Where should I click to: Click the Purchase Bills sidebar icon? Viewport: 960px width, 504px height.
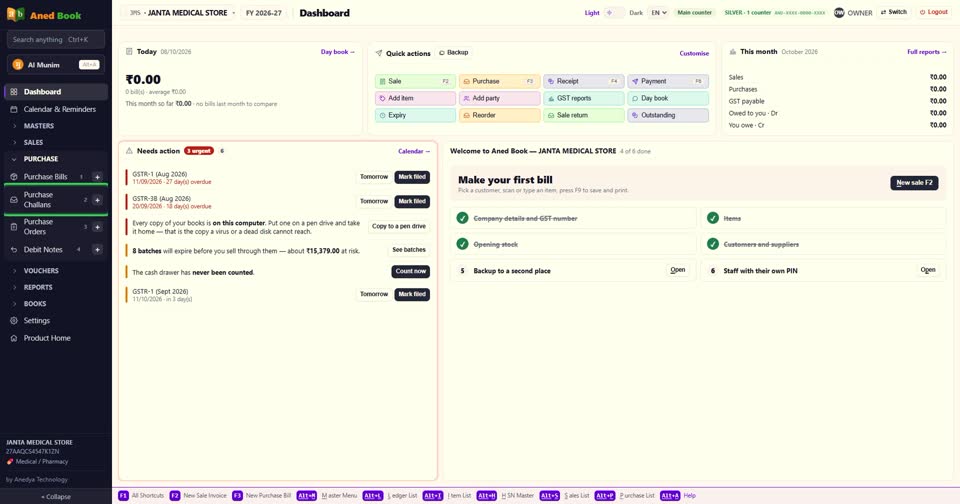(x=13, y=176)
